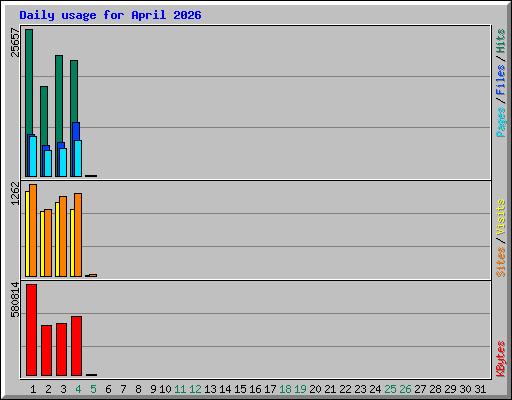Viewport: 512px width, 400px height.
Task: Click the cyan Pages bar for day 4
Action: pyautogui.click(x=78, y=158)
